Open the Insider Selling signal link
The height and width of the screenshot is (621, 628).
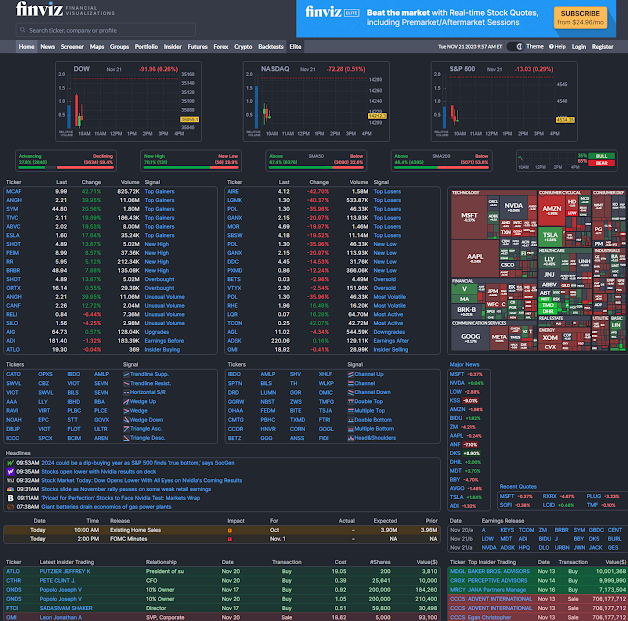(x=391, y=350)
